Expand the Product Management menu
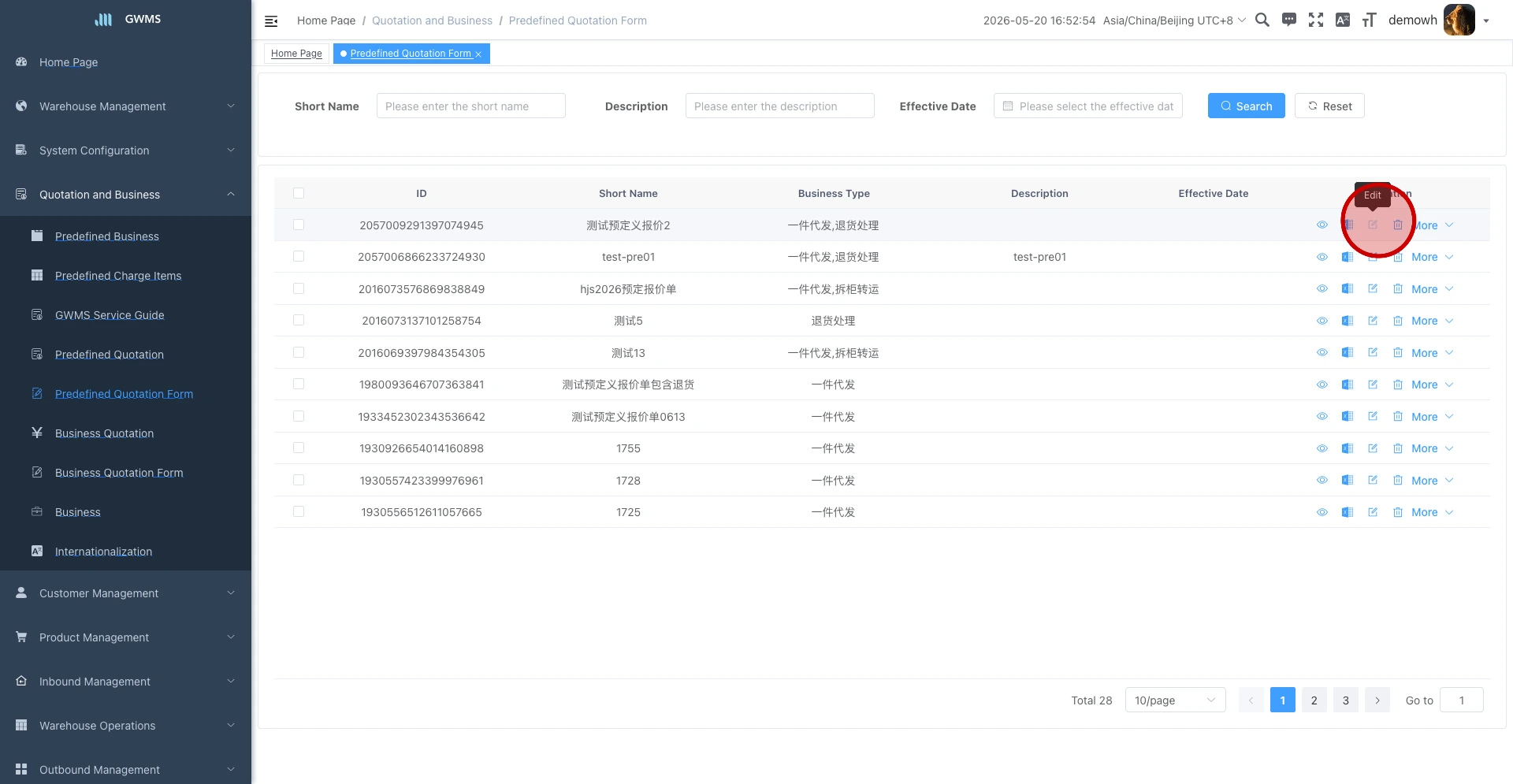1513x784 pixels. pyautogui.click(x=125, y=637)
